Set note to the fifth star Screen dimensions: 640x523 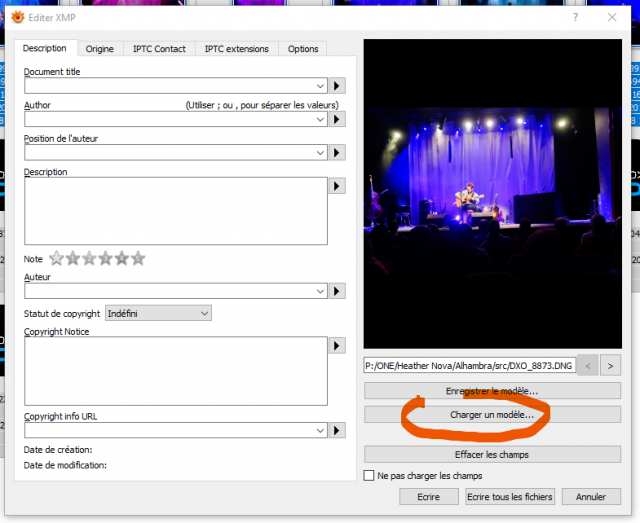tap(122, 258)
